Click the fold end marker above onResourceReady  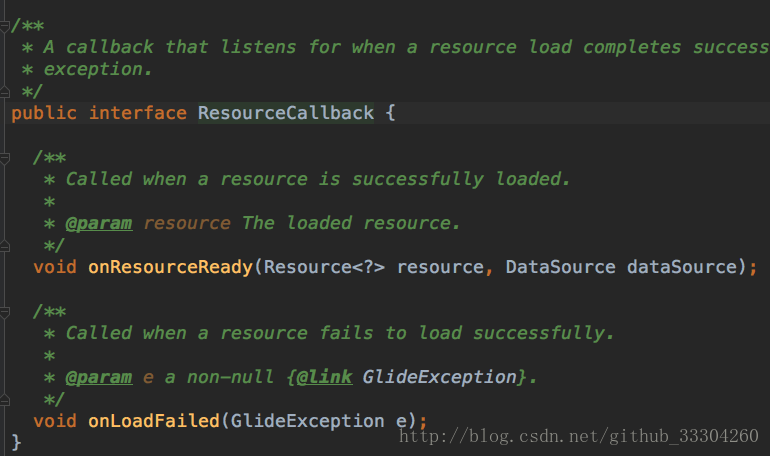tap(5, 245)
